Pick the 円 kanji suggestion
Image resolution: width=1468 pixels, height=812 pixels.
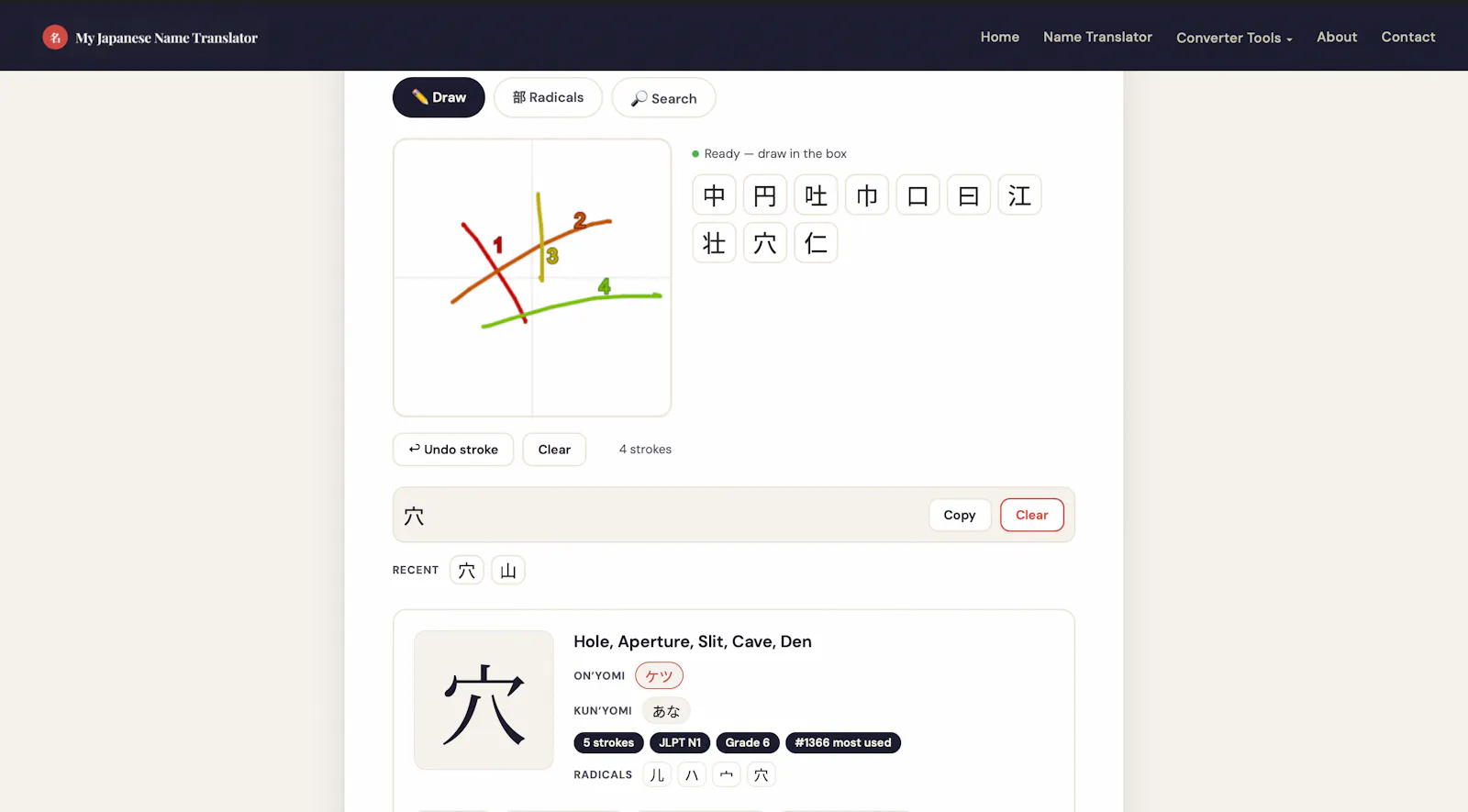pyautogui.click(x=765, y=195)
